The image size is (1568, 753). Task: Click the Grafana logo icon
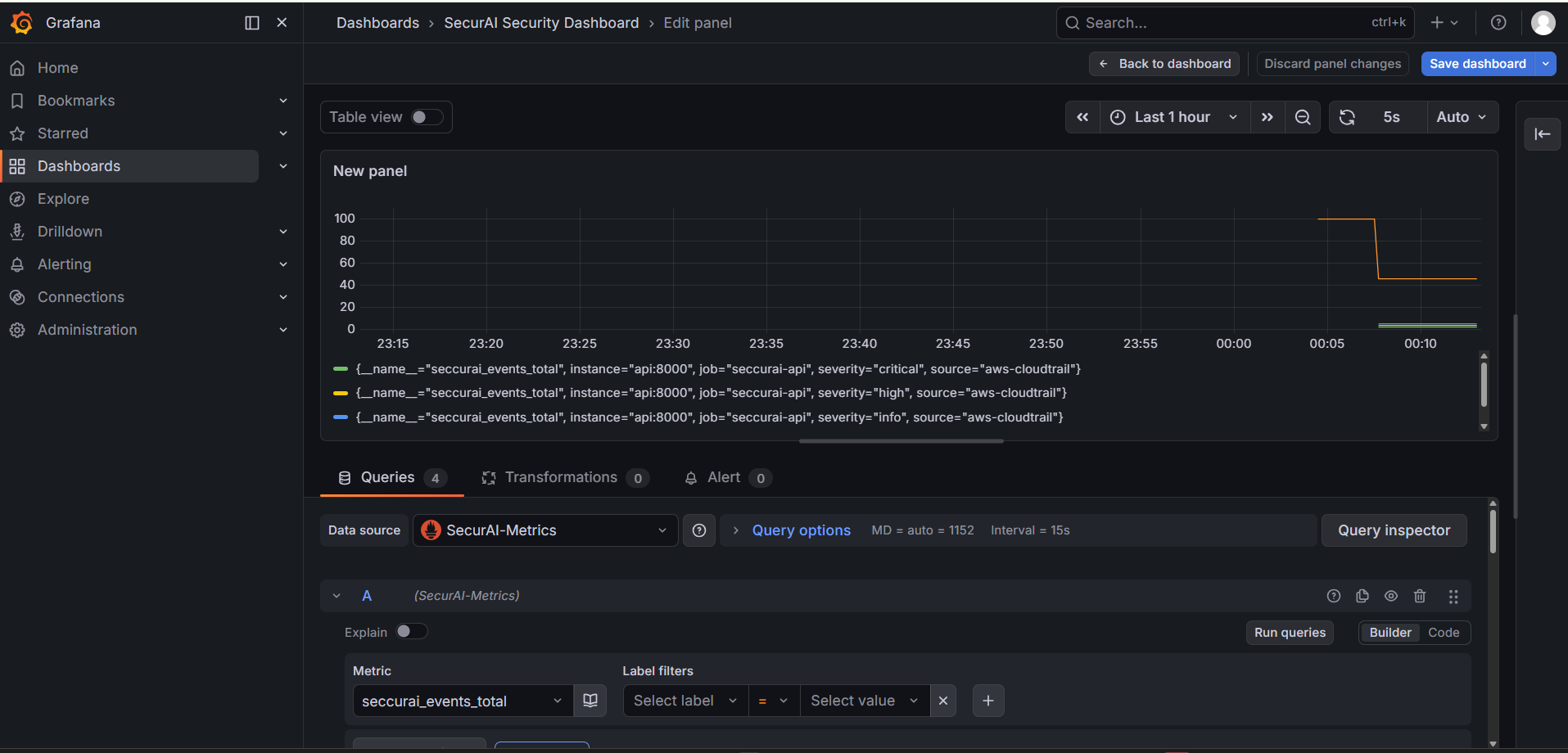pyautogui.click(x=22, y=23)
